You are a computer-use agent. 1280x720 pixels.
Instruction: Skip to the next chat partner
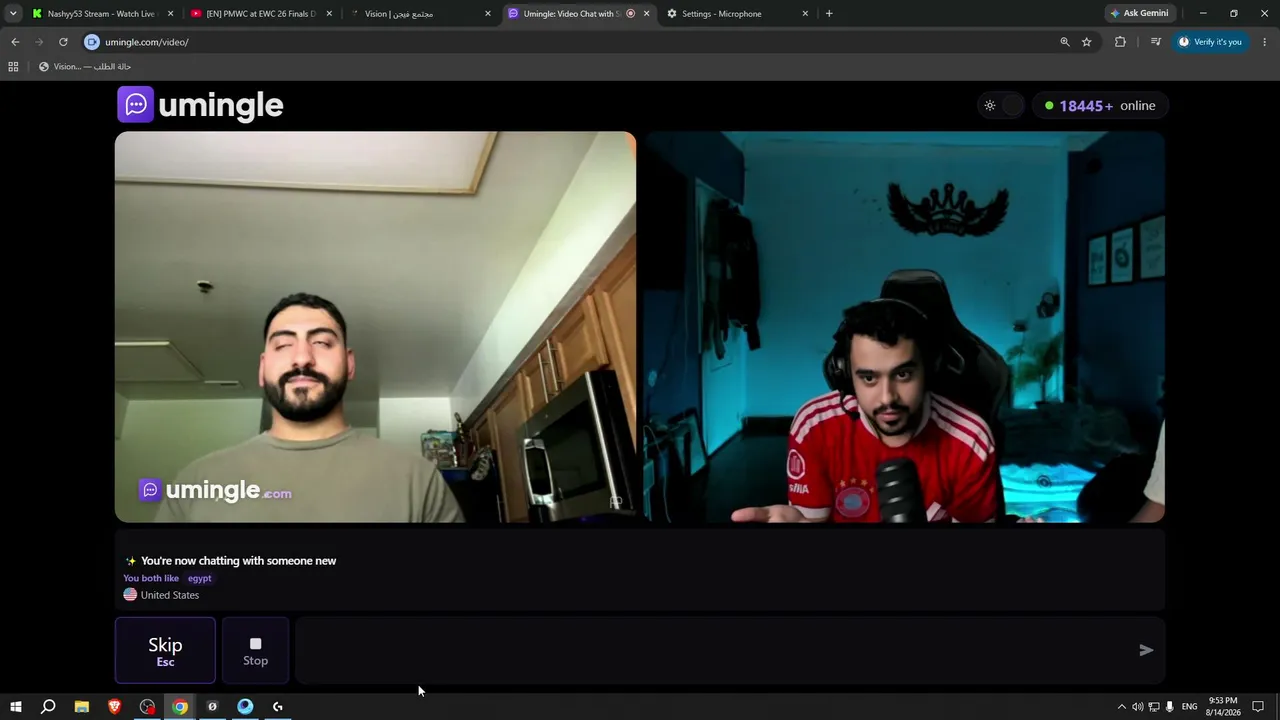coord(165,650)
